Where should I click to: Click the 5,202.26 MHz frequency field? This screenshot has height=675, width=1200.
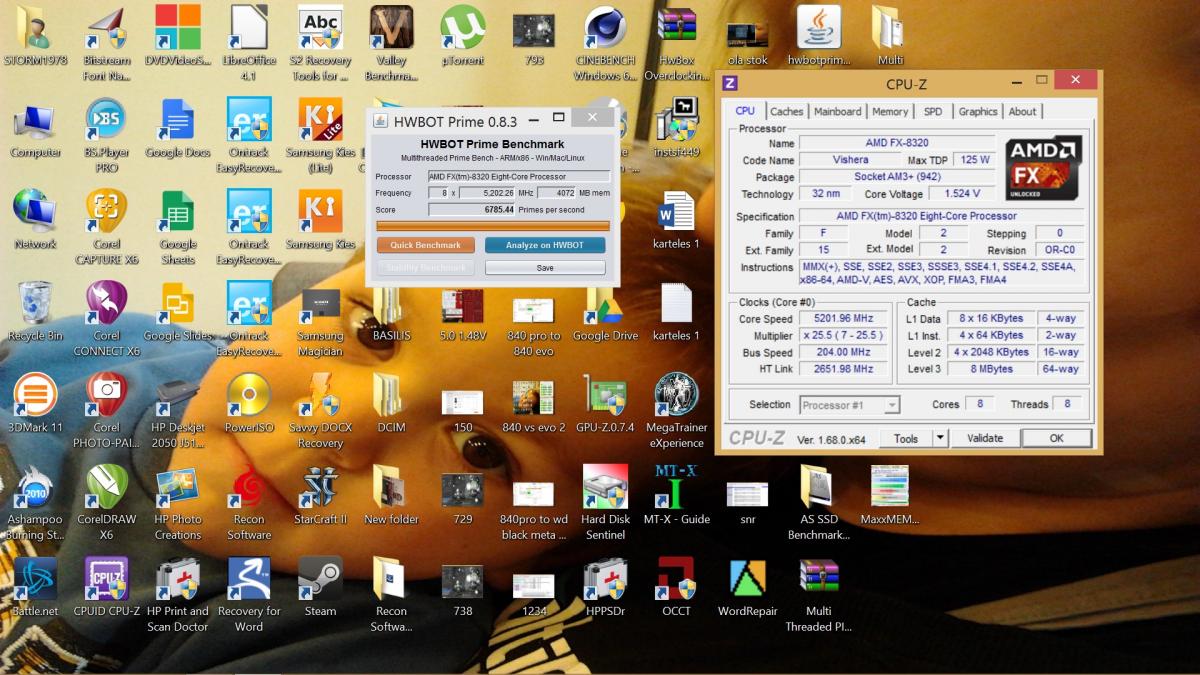coord(488,193)
